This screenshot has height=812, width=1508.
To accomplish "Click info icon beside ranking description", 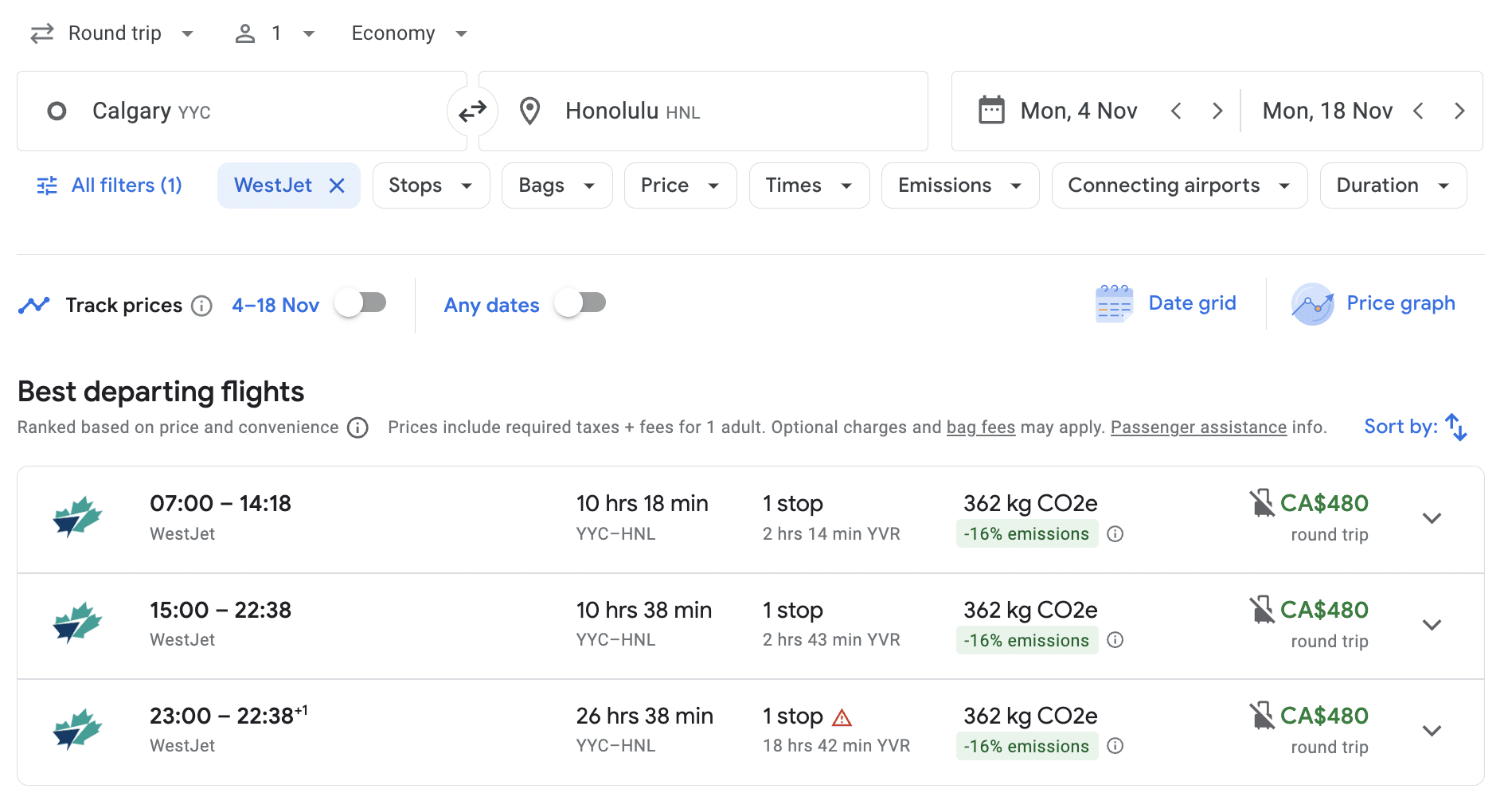I will click(x=358, y=428).
